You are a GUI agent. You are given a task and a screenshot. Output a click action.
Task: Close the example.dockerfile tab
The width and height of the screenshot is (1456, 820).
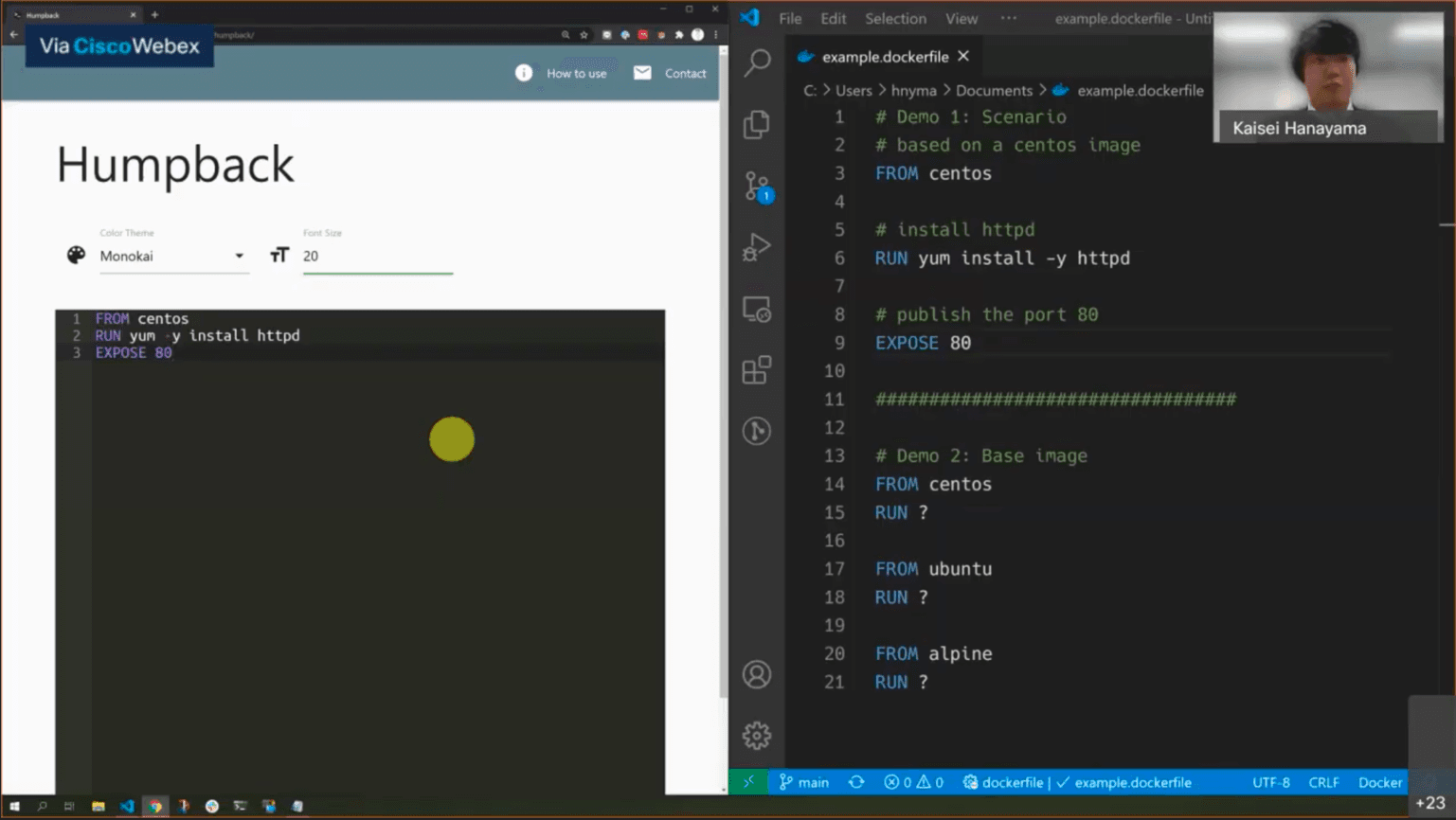963,57
